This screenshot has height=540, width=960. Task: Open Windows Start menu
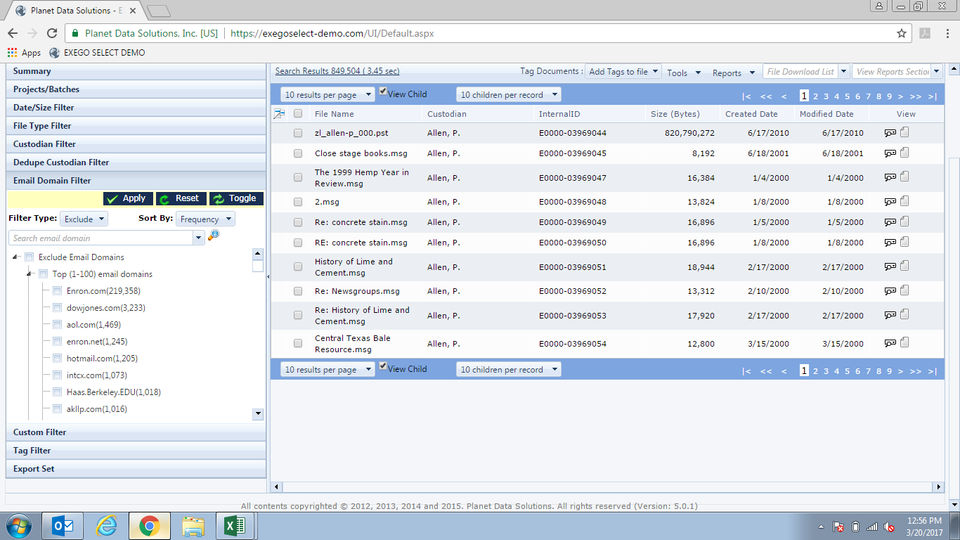click(x=18, y=526)
